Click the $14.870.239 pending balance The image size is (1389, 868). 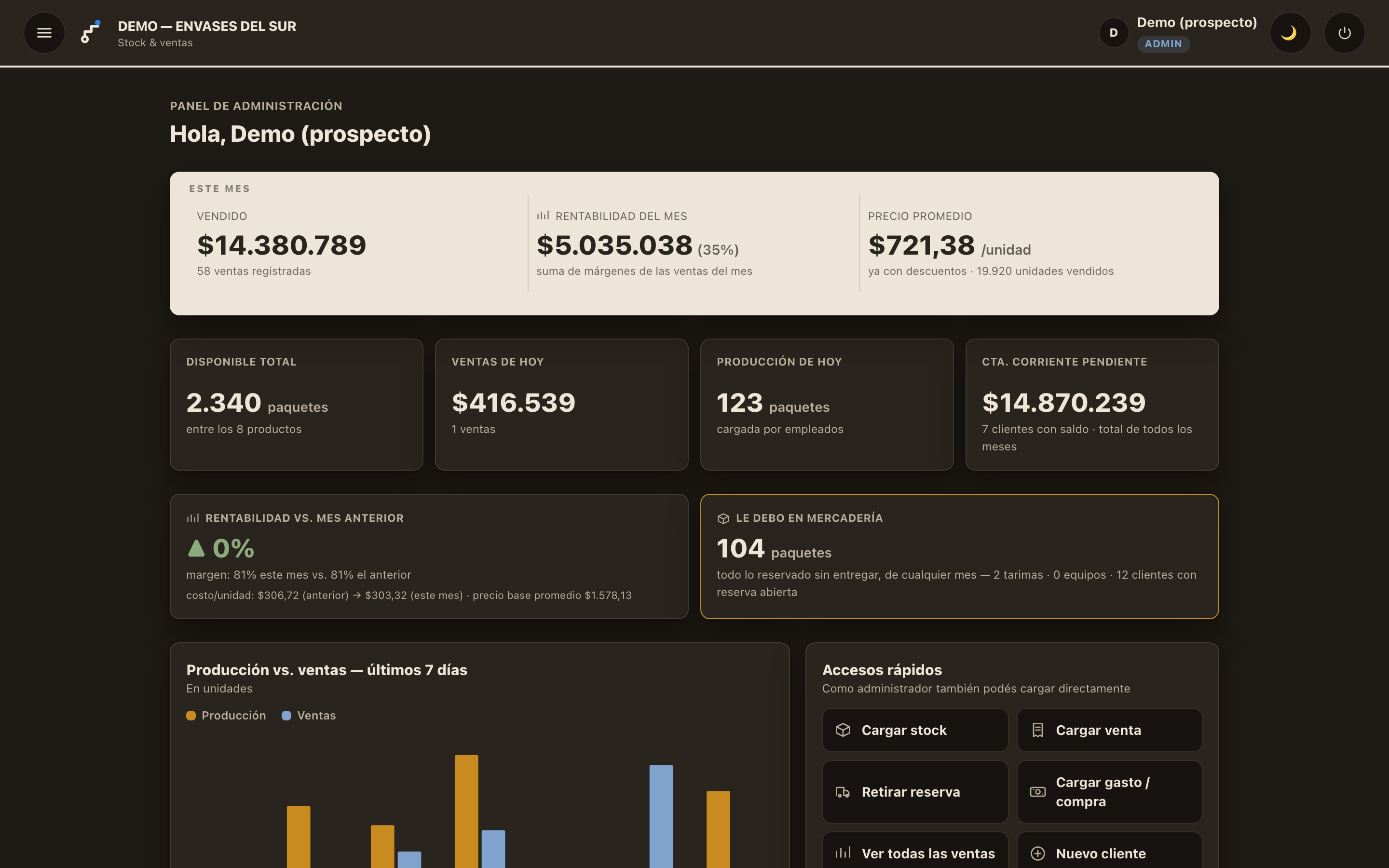pyautogui.click(x=1063, y=403)
